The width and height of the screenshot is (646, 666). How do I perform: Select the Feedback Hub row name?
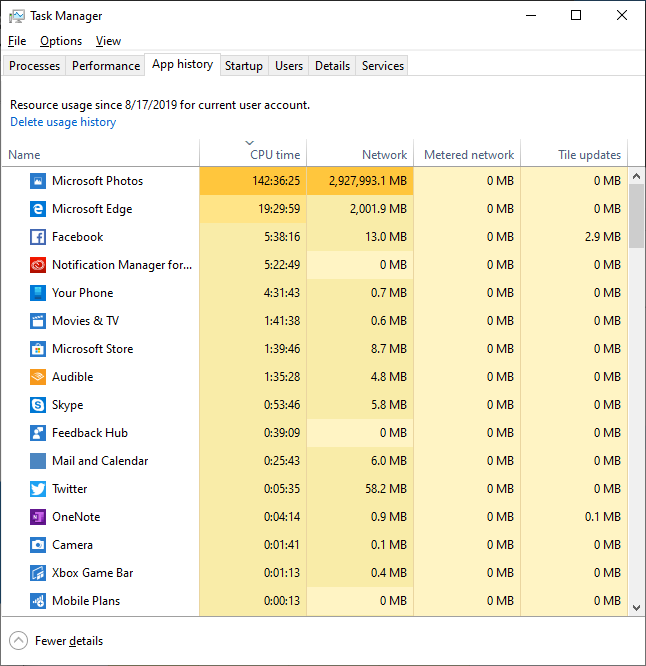click(90, 433)
